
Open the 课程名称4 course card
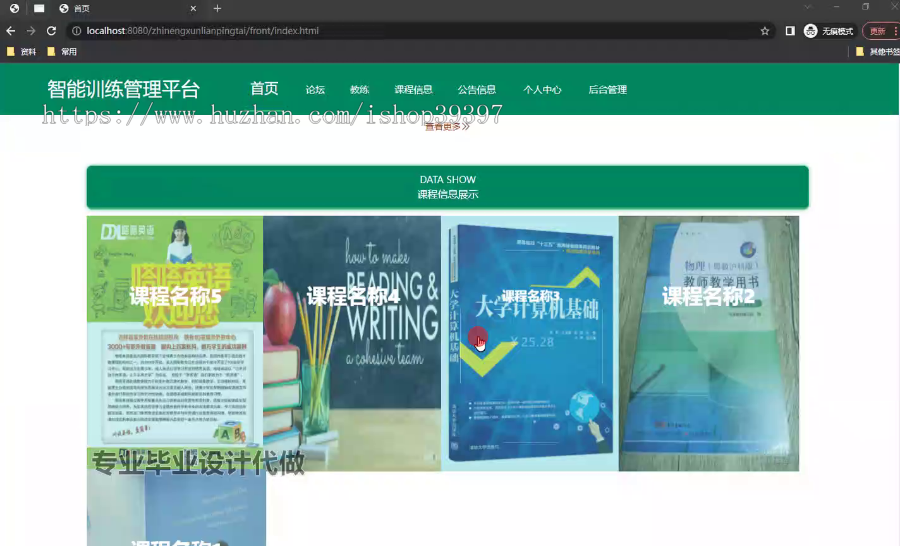[352, 343]
